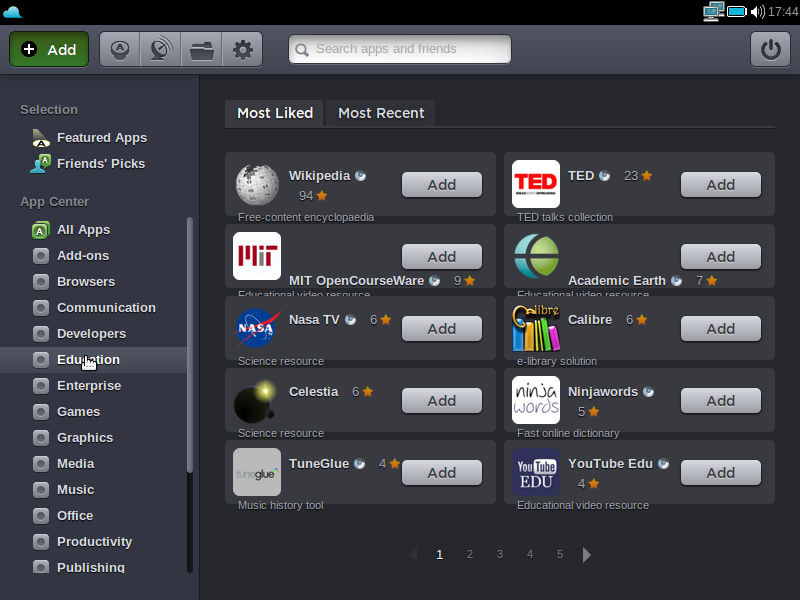The image size is (800, 600).
Task: Click the Wikipedia globe logo
Action: 257,184
